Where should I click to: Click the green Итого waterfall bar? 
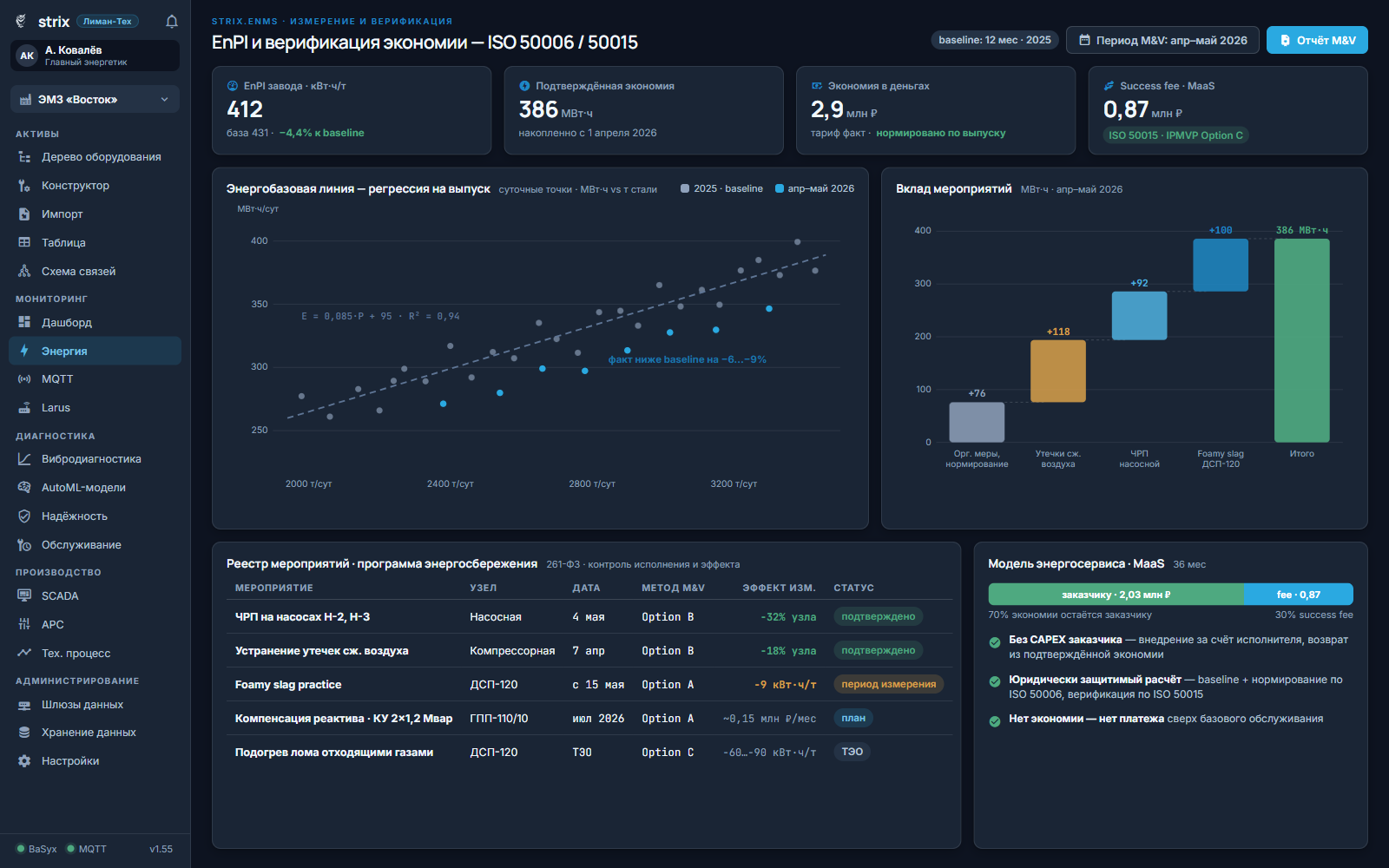pyautogui.click(x=1301, y=340)
